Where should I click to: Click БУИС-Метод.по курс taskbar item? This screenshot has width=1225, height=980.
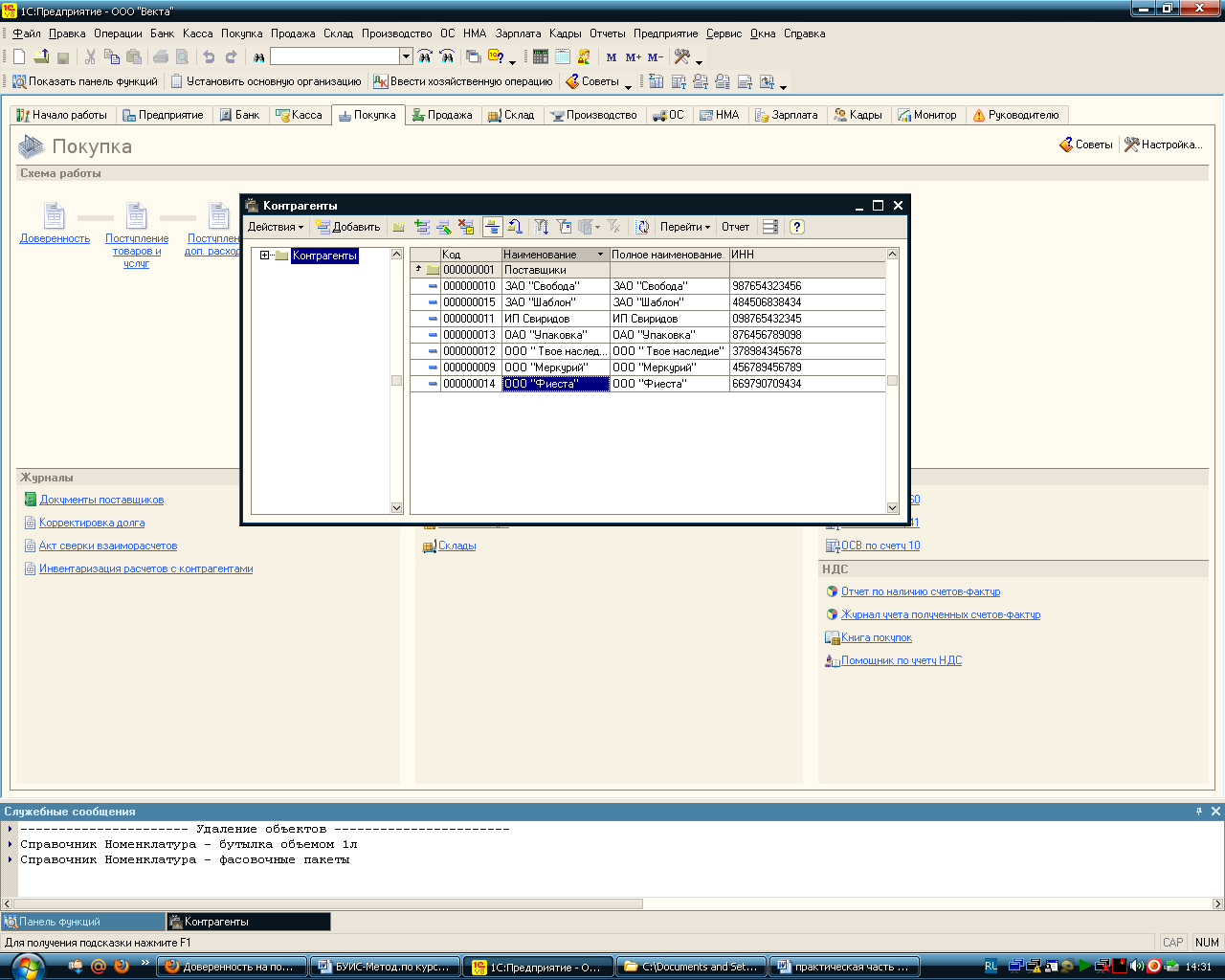pos(386,967)
